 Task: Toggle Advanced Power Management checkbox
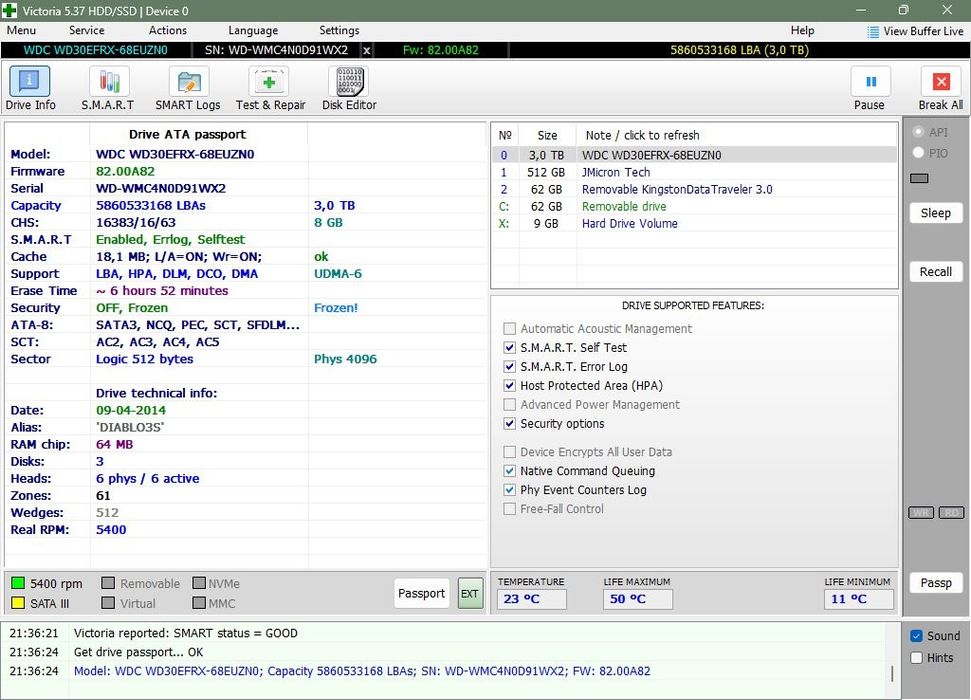(510, 405)
